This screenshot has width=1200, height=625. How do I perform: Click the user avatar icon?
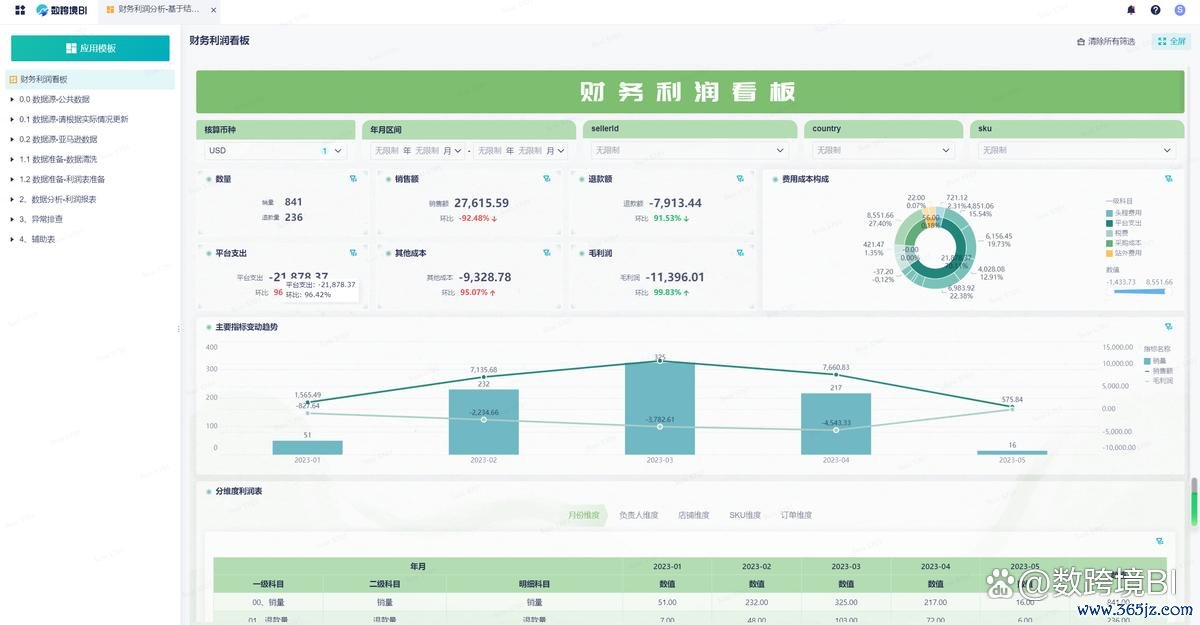tap(1180, 10)
